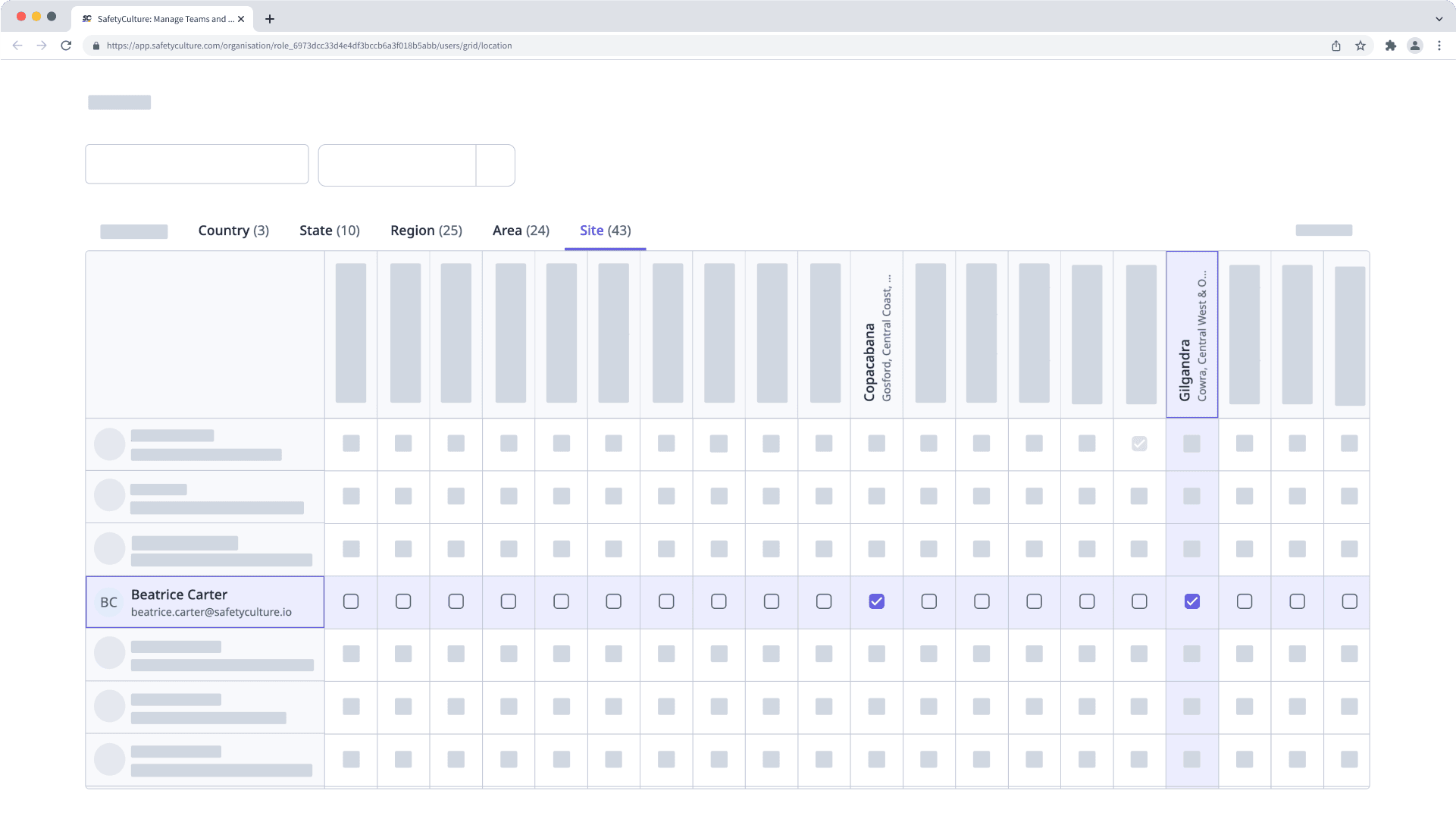
Task: Reload the current page
Action: point(67,45)
